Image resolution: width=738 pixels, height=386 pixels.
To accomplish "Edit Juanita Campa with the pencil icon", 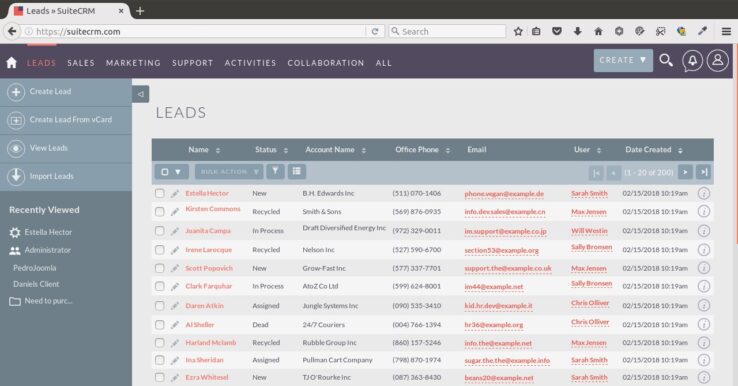I will point(175,231).
